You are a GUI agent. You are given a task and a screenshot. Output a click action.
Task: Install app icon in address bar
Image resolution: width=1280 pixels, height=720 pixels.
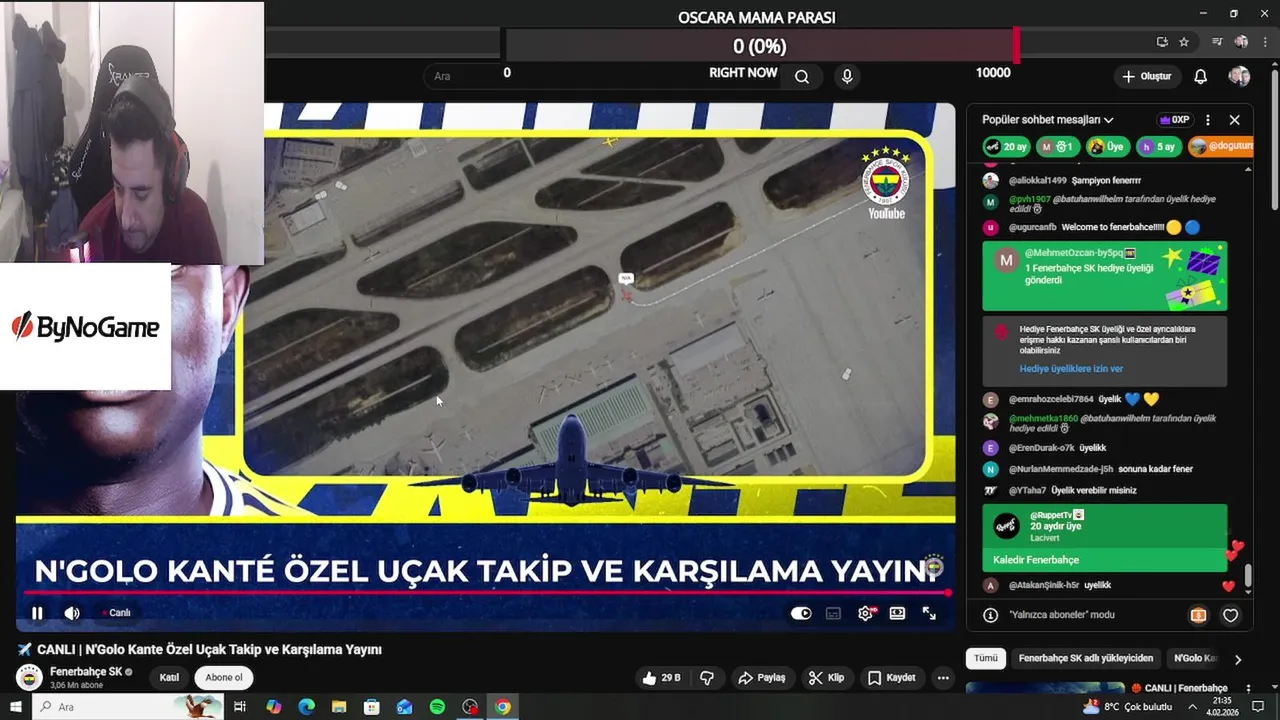click(1162, 42)
